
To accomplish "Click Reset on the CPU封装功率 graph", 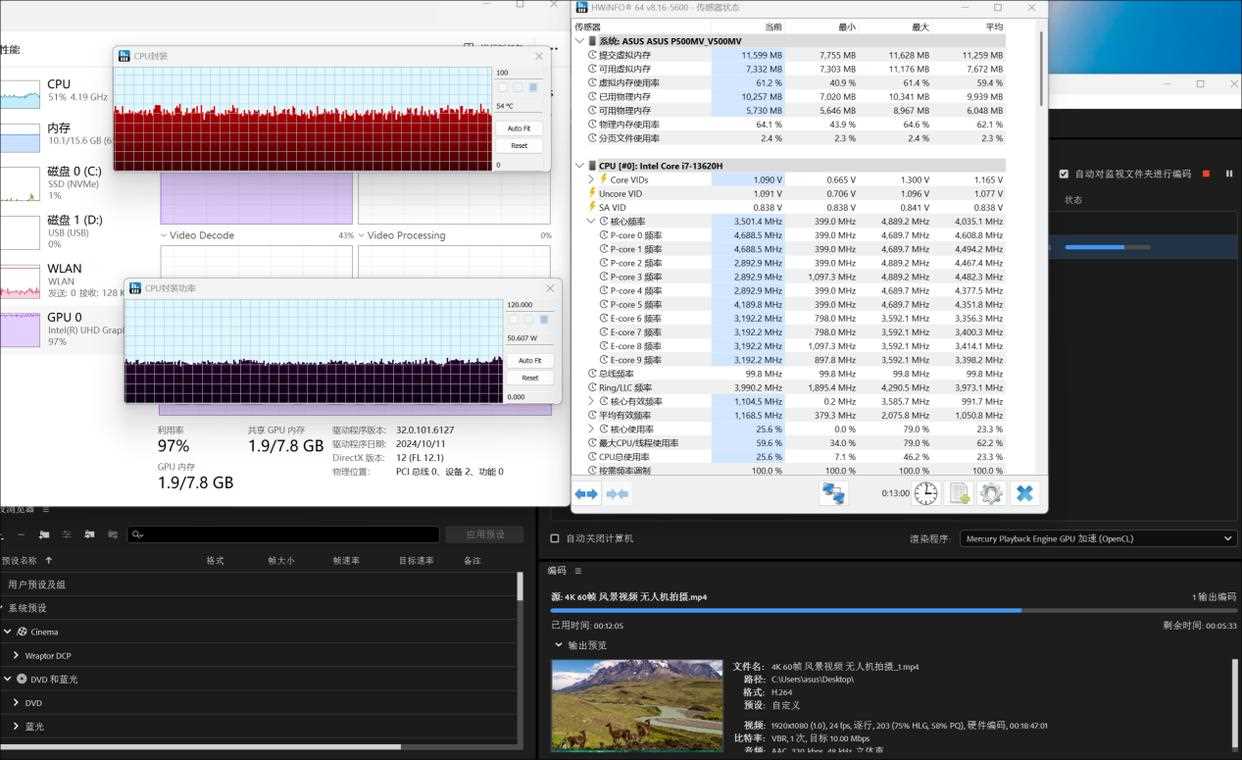I will (x=530, y=378).
